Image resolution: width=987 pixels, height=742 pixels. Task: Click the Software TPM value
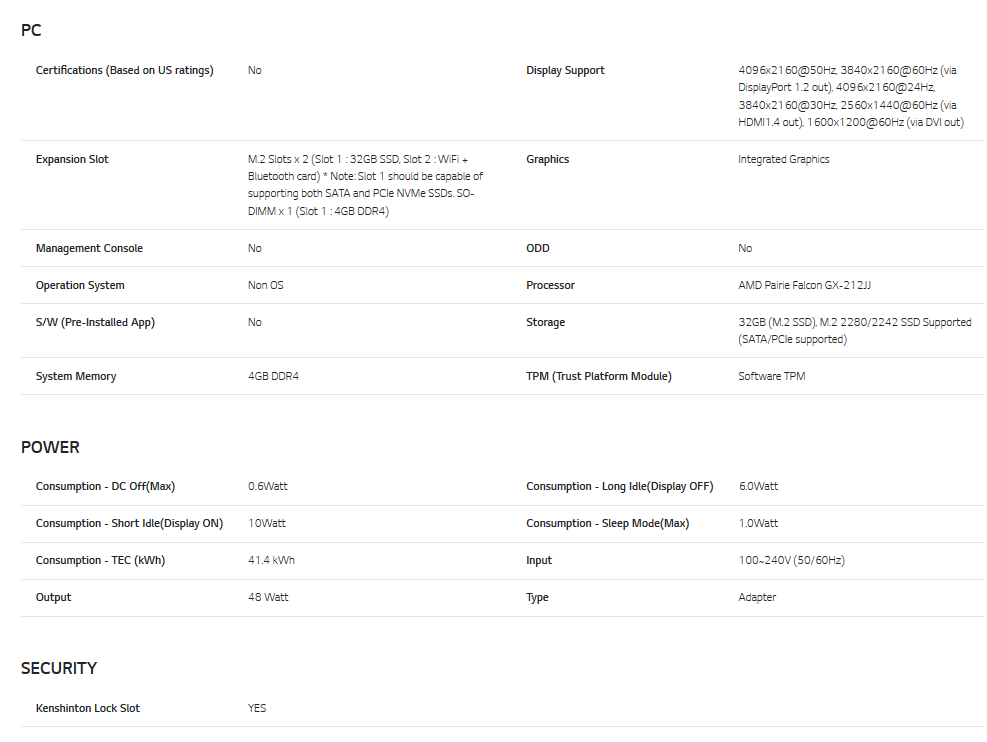click(771, 377)
